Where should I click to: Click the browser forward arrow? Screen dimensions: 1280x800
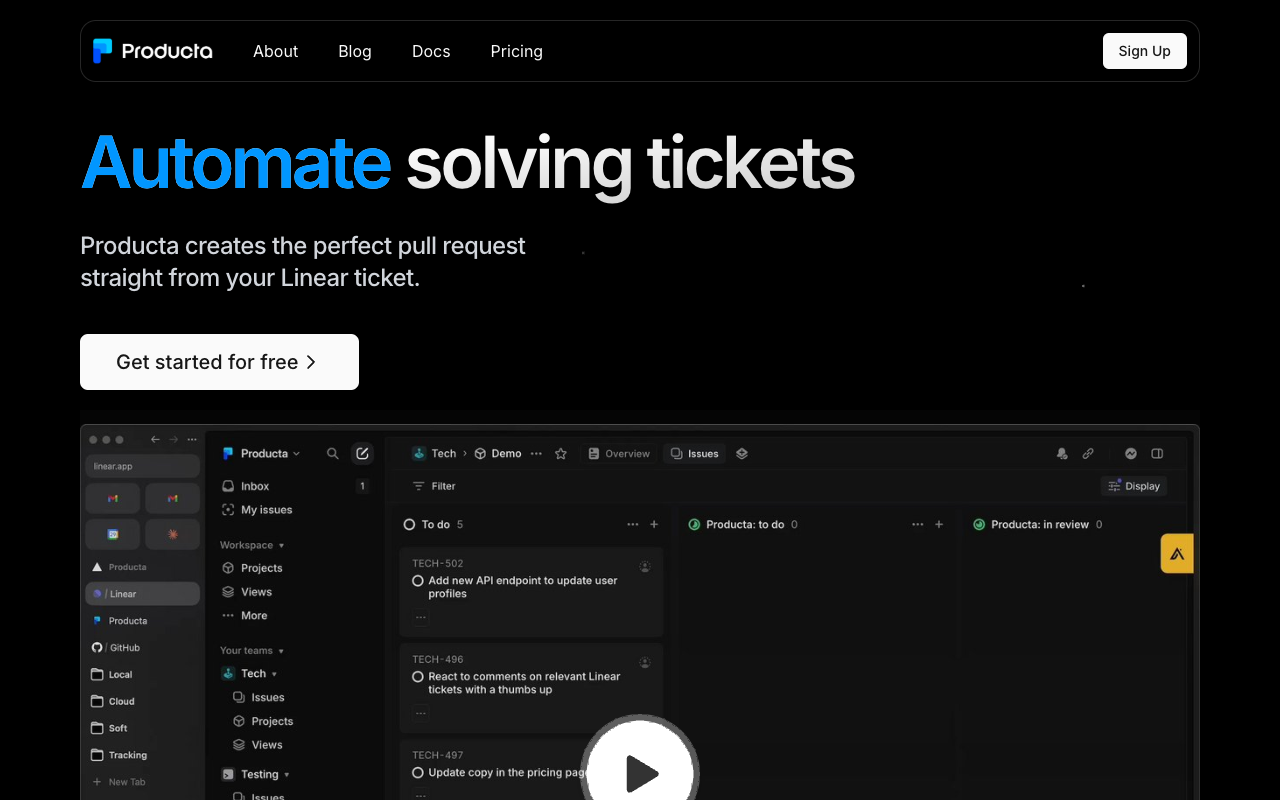(174, 439)
